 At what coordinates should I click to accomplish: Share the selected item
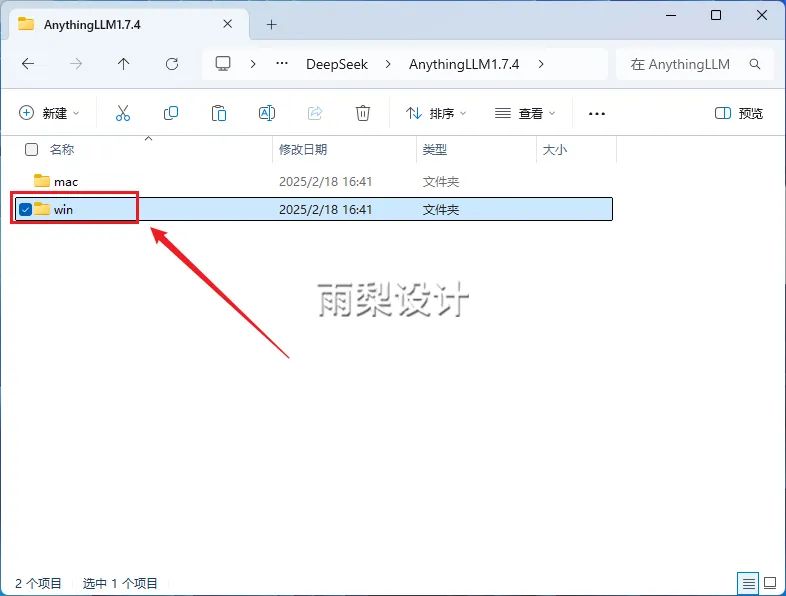pyautogui.click(x=315, y=113)
